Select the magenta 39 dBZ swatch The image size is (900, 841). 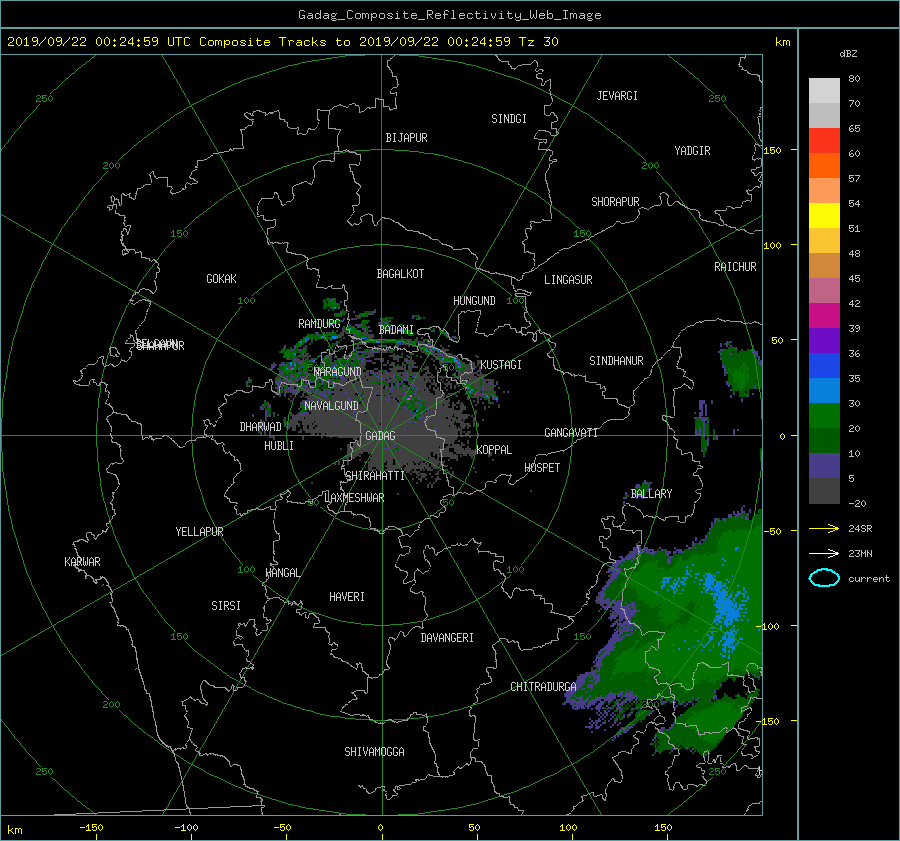tap(824, 315)
